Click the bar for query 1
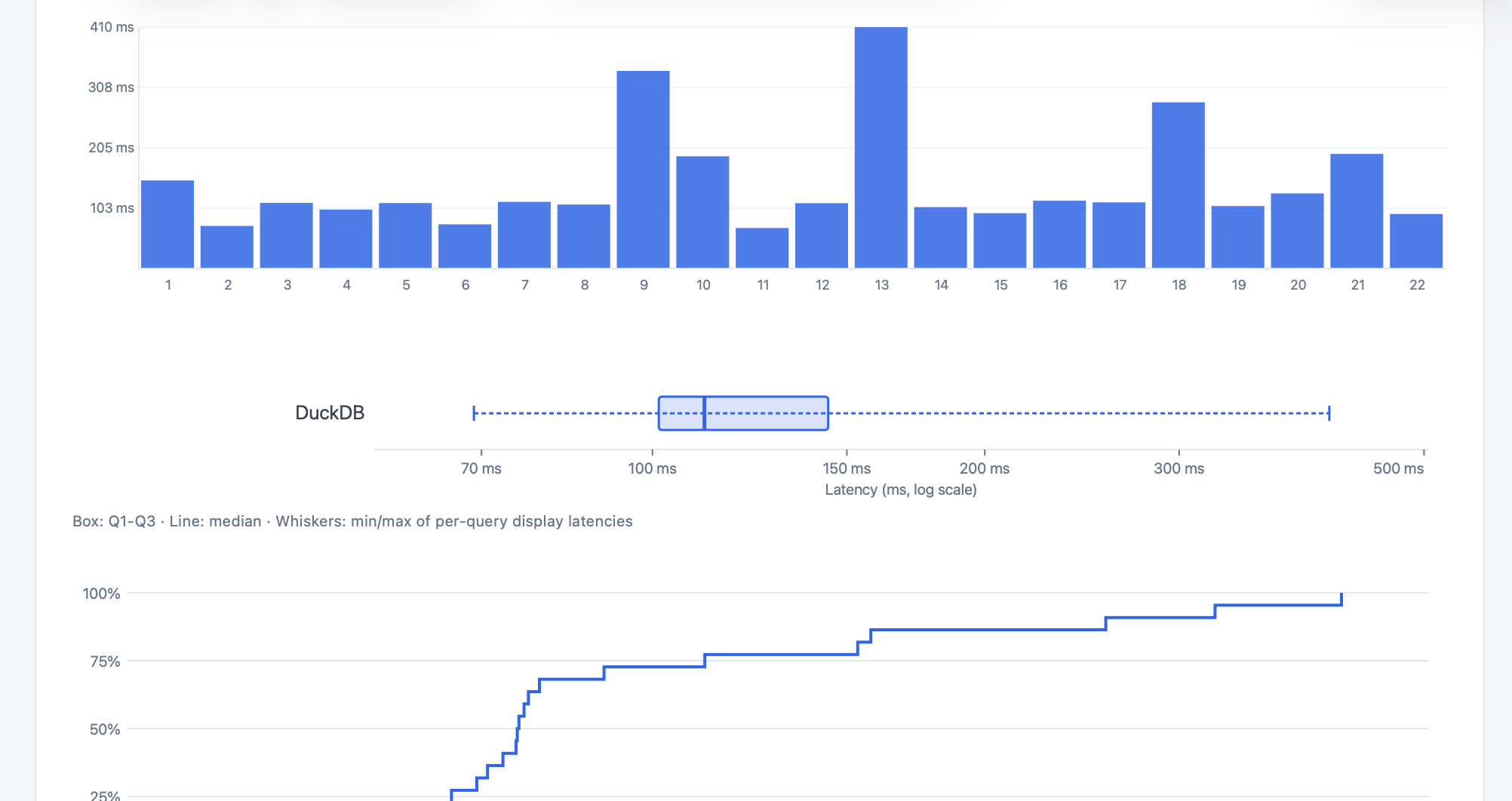This screenshot has height=801, width=1512. pyautogui.click(x=167, y=224)
